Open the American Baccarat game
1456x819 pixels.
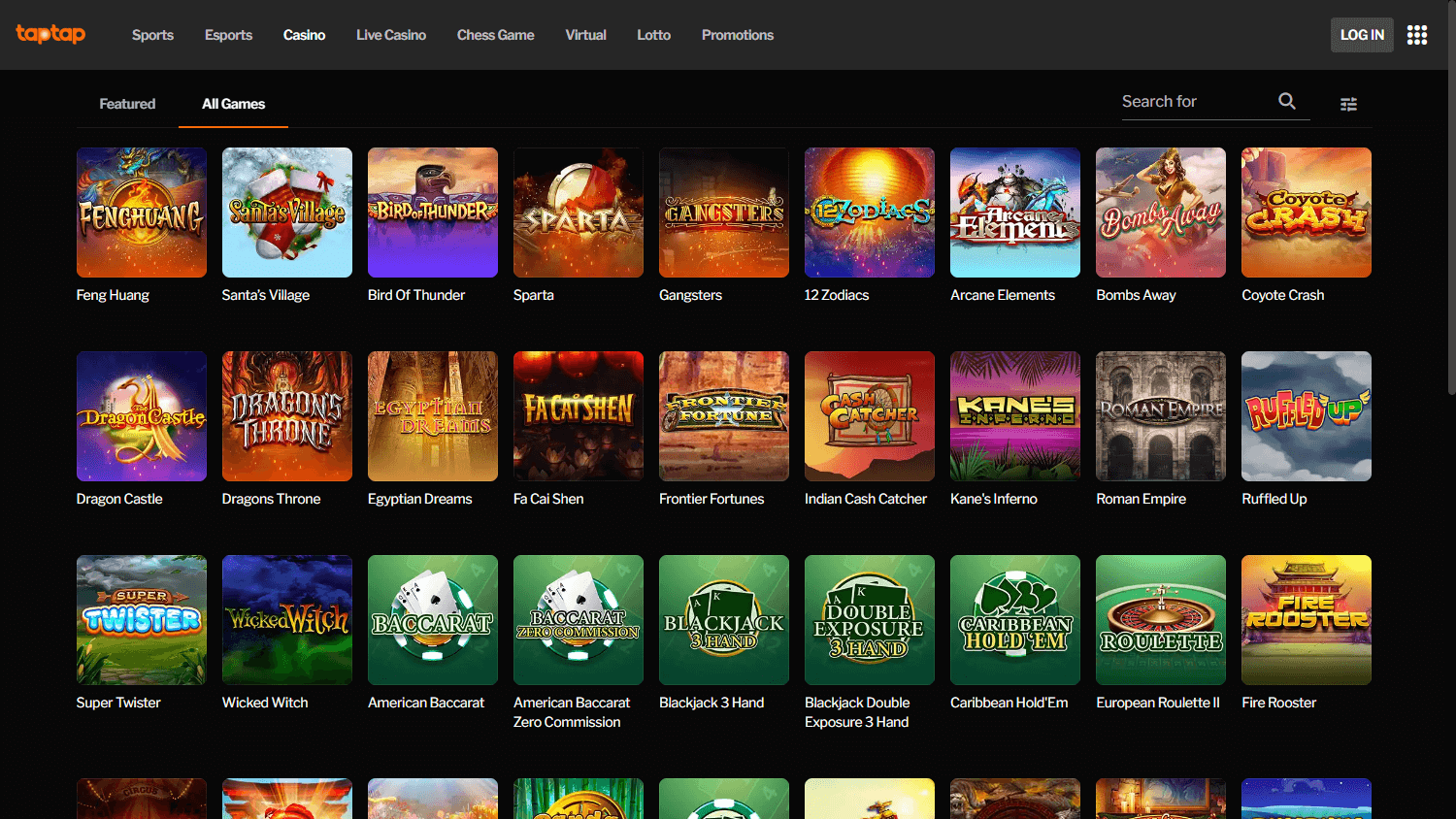coord(432,620)
